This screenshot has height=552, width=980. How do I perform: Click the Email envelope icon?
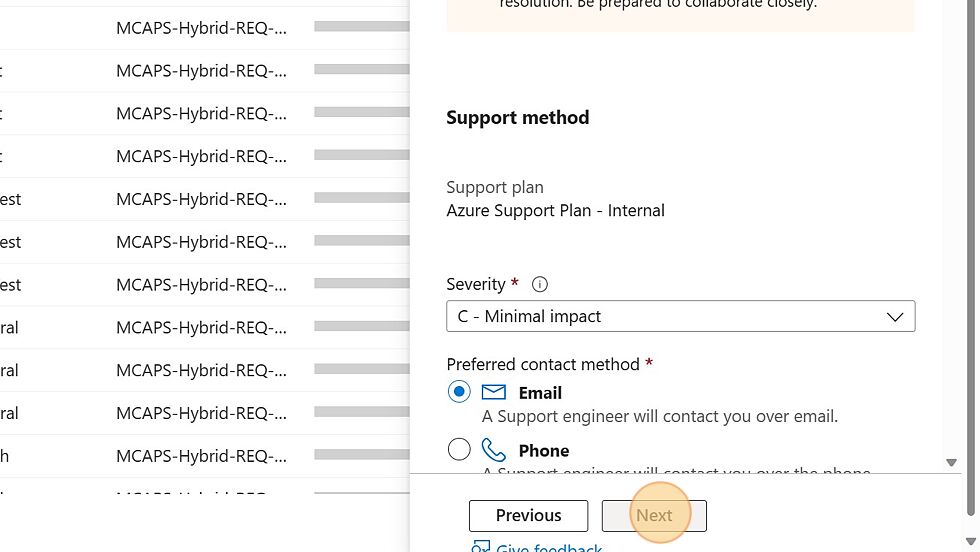(x=493, y=392)
